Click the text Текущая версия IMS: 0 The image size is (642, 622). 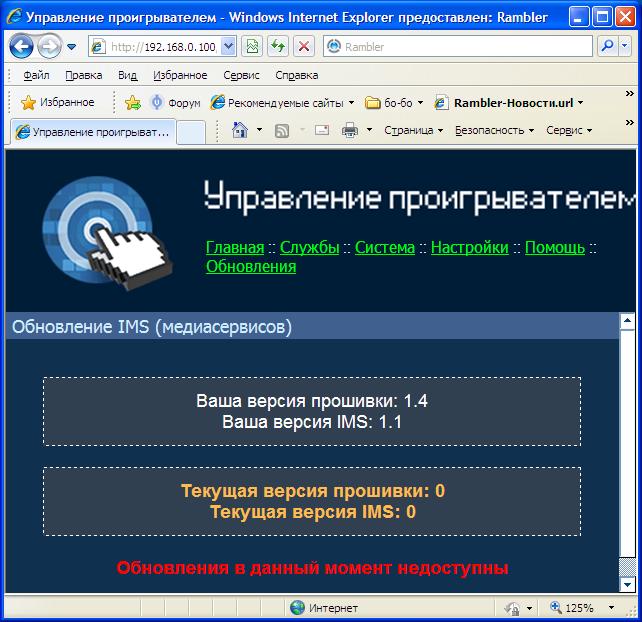click(x=313, y=512)
